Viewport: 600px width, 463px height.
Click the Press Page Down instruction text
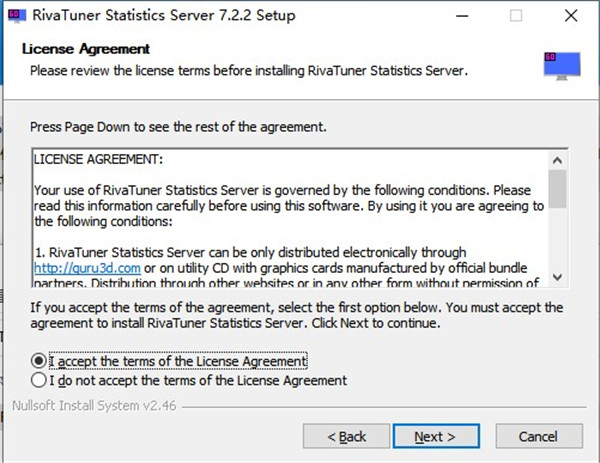click(x=178, y=128)
